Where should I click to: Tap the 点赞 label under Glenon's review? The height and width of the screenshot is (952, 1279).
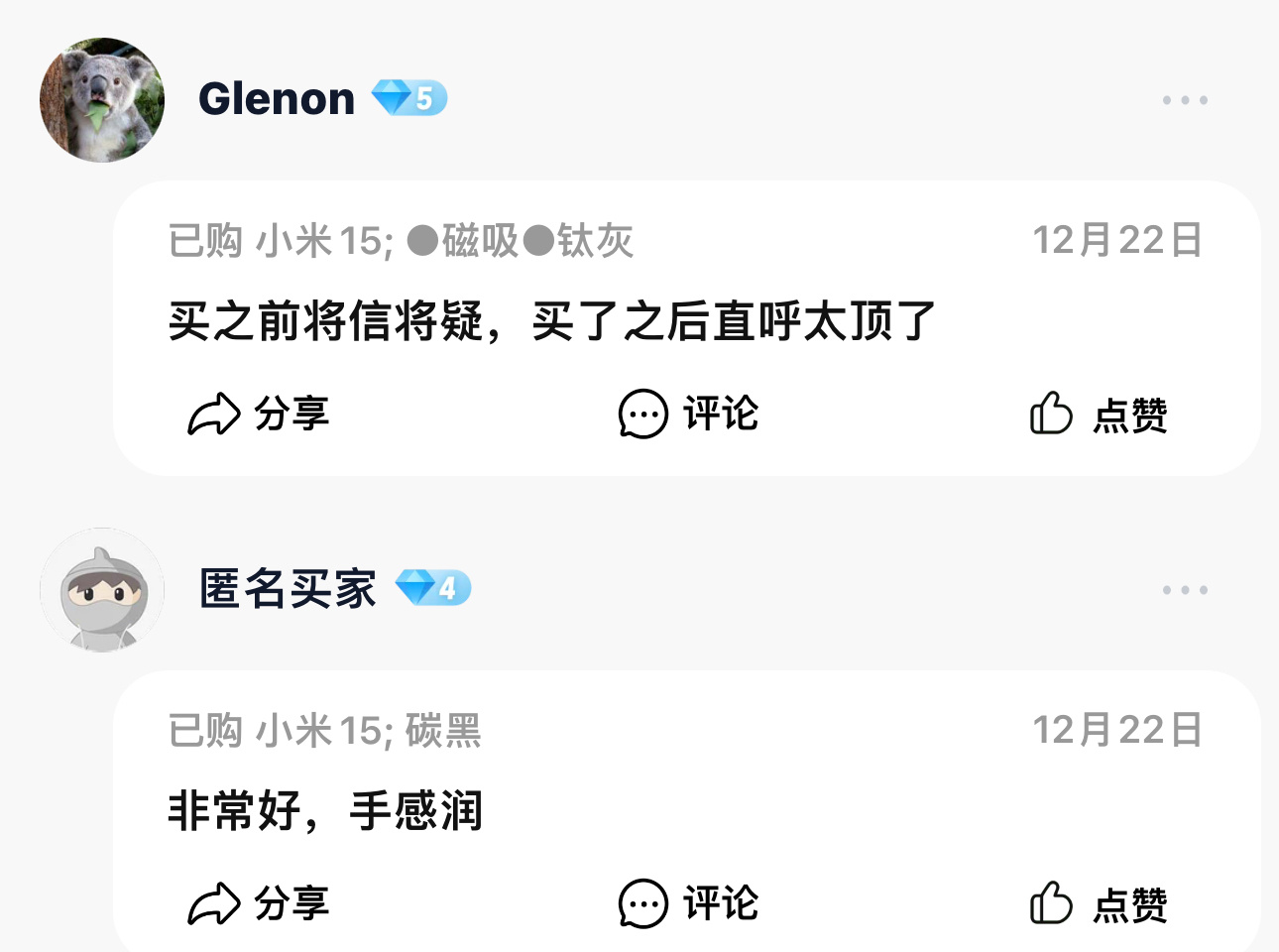[1130, 415]
